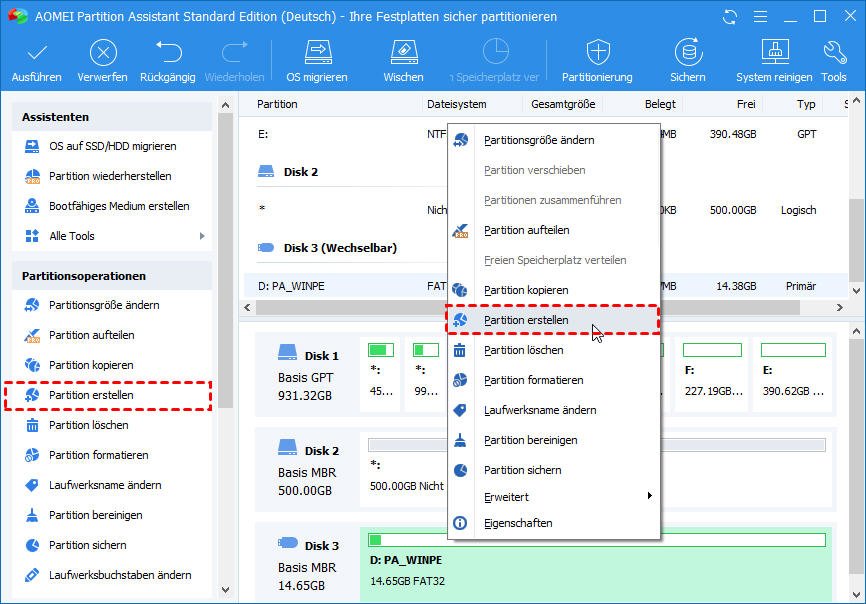The width and height of the screenshot is (866, 604).
Task: Choose Eigenschaften in context menu
Action: coord(553,523)
